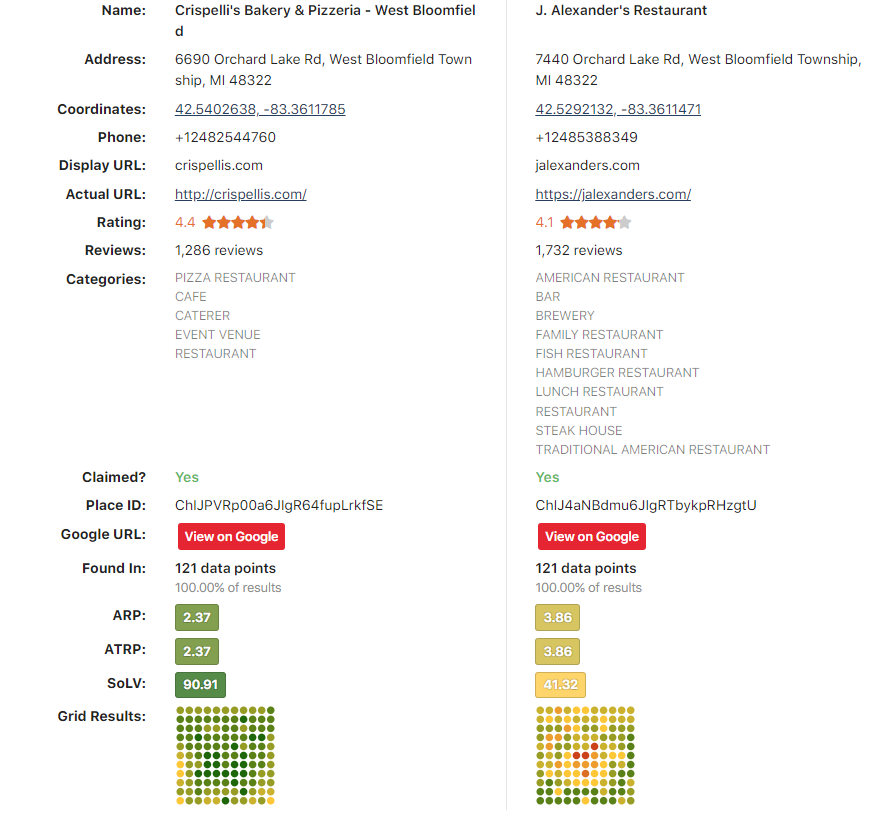This screenshot has height=814, width=873.
Task: Click J. Alexander's View on Google button
Action: [592, 536]
